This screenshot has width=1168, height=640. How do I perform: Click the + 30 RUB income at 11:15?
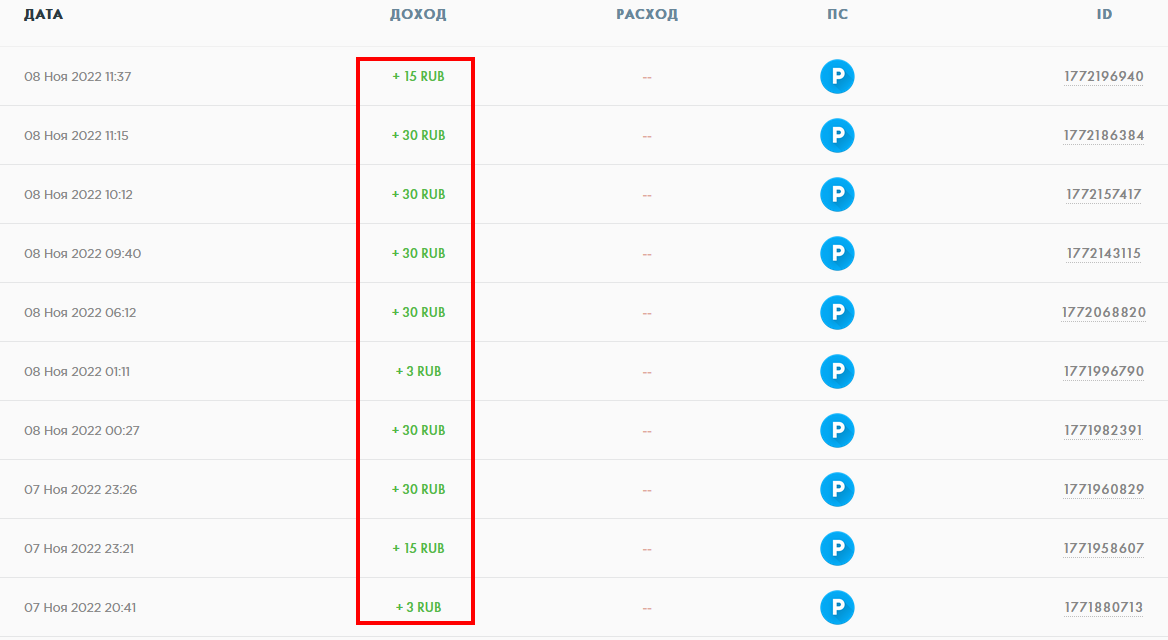pos(418,136)
